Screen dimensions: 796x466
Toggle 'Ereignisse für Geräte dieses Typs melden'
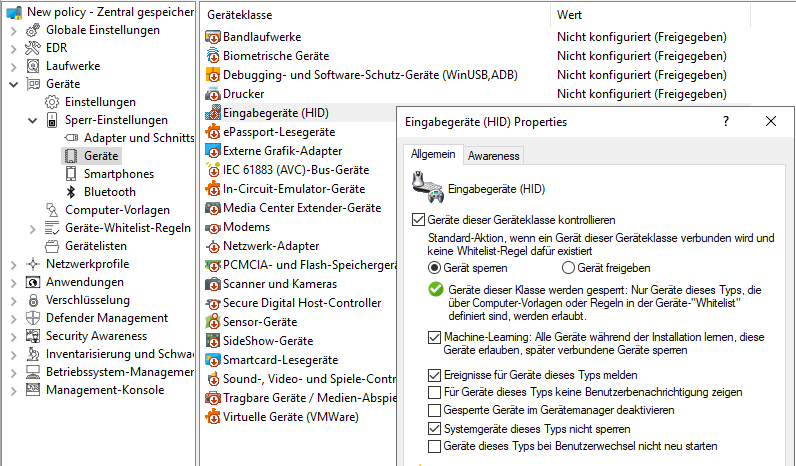(x=434, y=375)
